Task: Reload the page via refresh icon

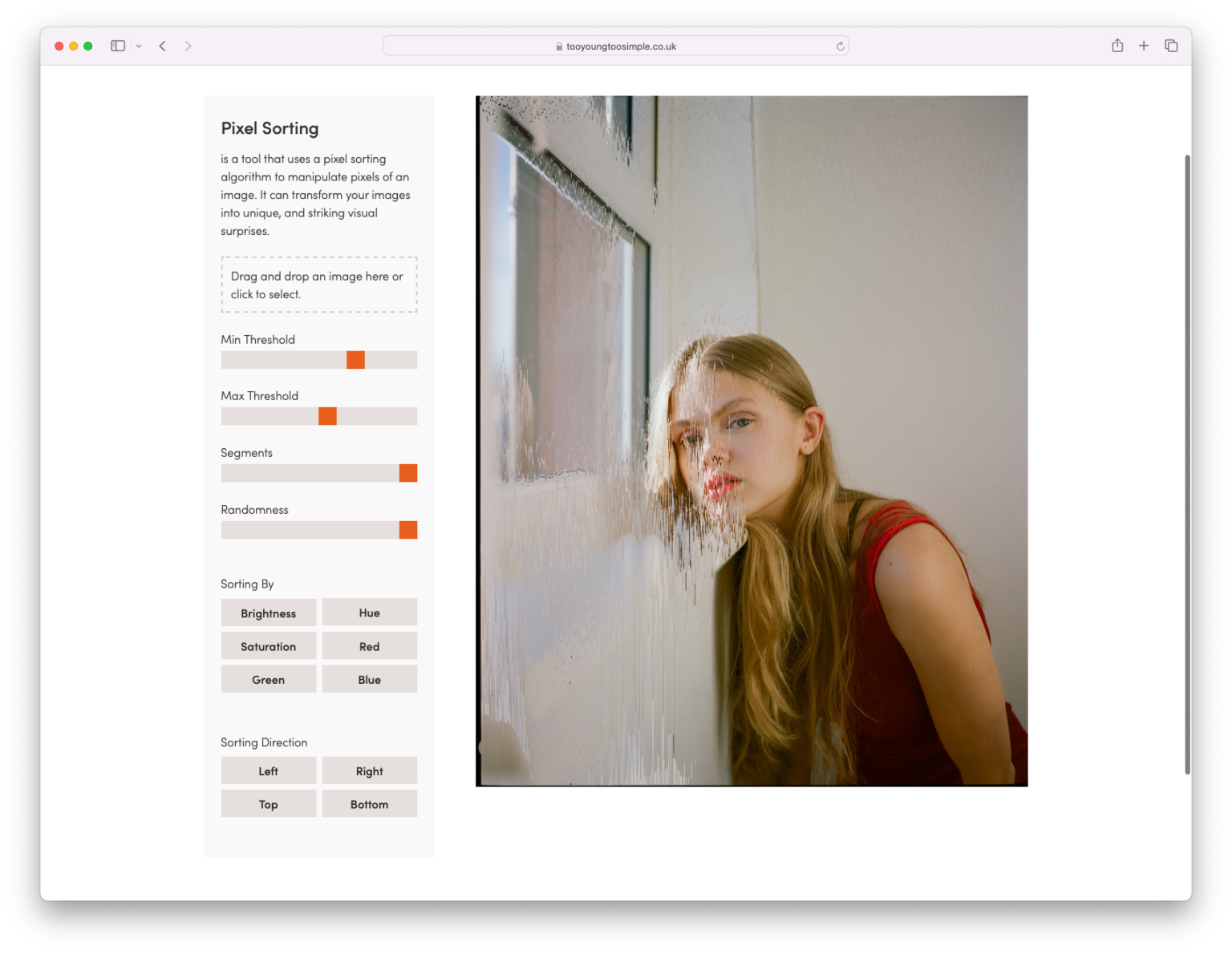Action: 840,46
